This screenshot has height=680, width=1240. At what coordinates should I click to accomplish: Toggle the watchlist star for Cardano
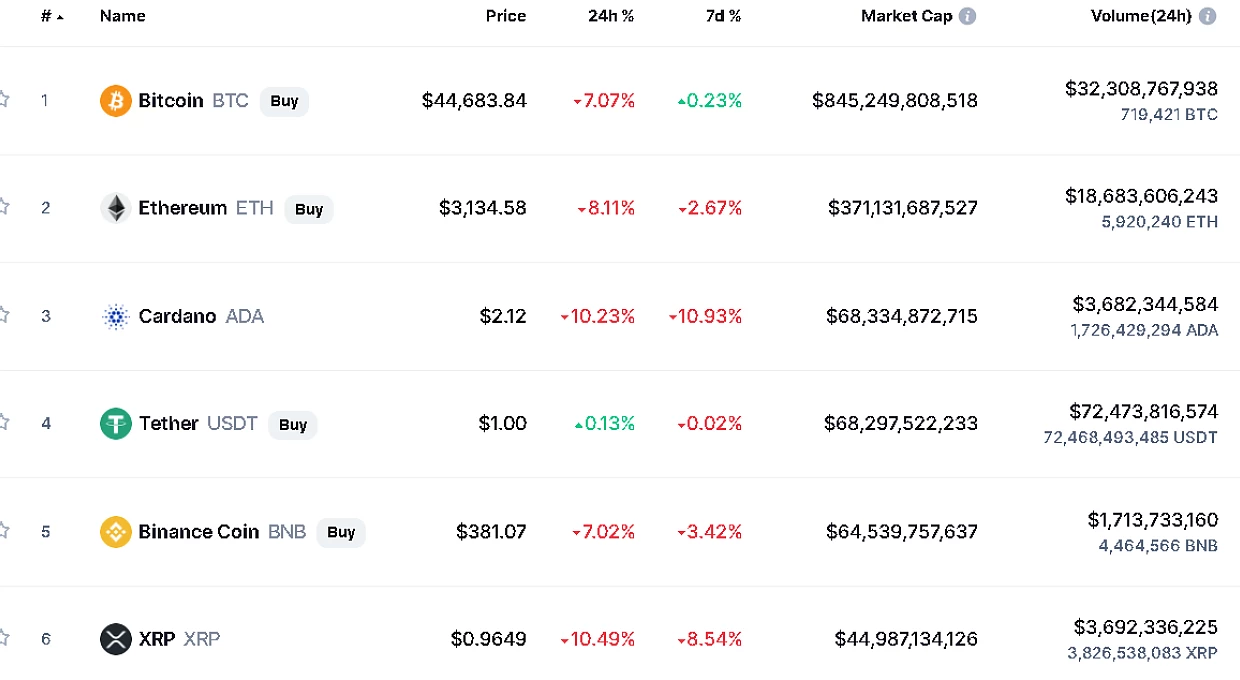click(x=3, y=315)
